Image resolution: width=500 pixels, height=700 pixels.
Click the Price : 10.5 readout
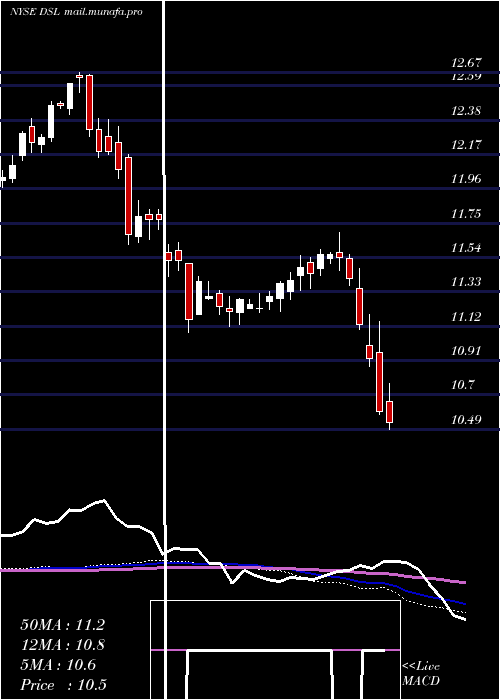[63, 685]
